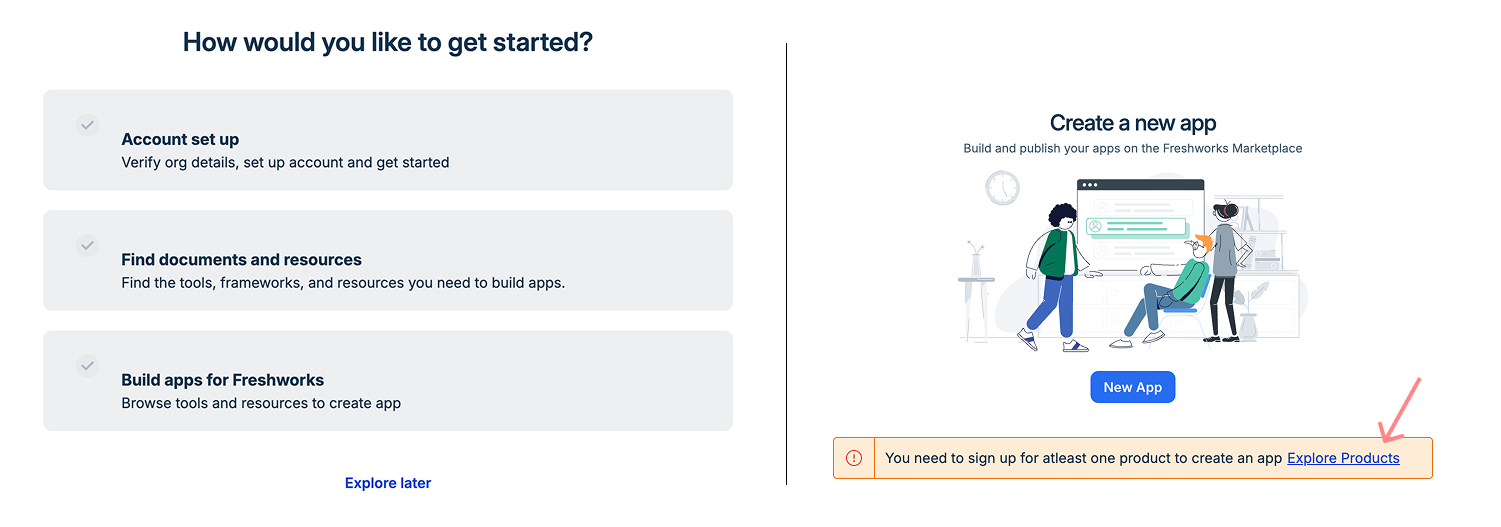Follow the Explore Products link
This screenshot has height=527, width=1501.
1343,458
